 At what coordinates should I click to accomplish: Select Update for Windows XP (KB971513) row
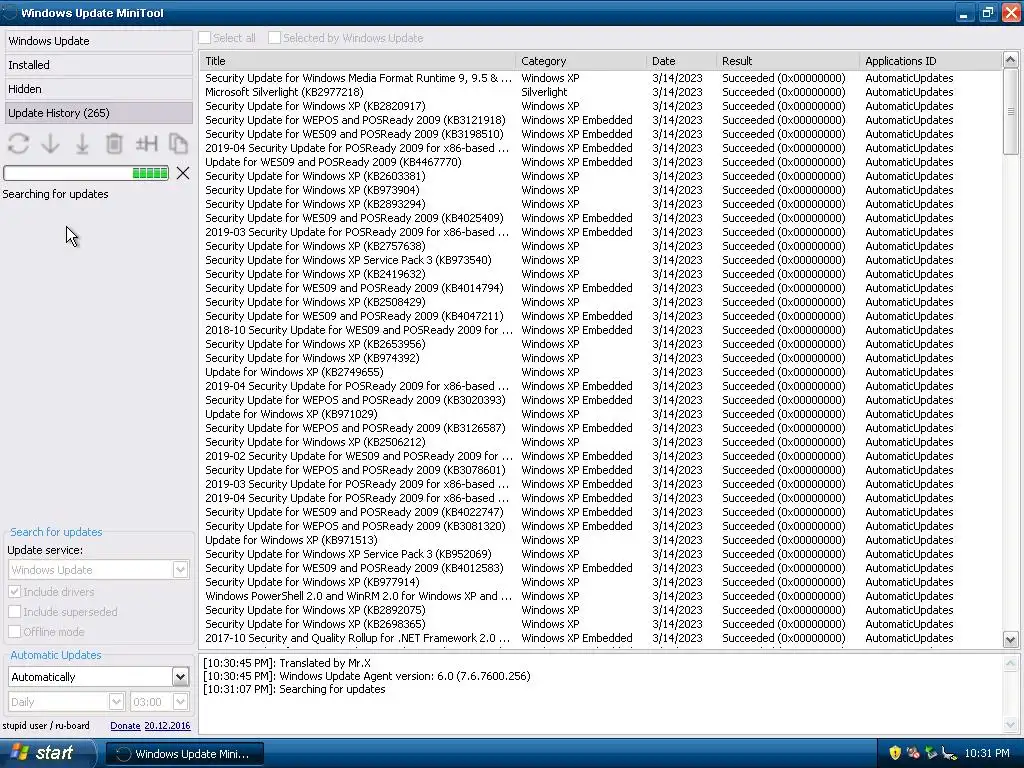601,540
